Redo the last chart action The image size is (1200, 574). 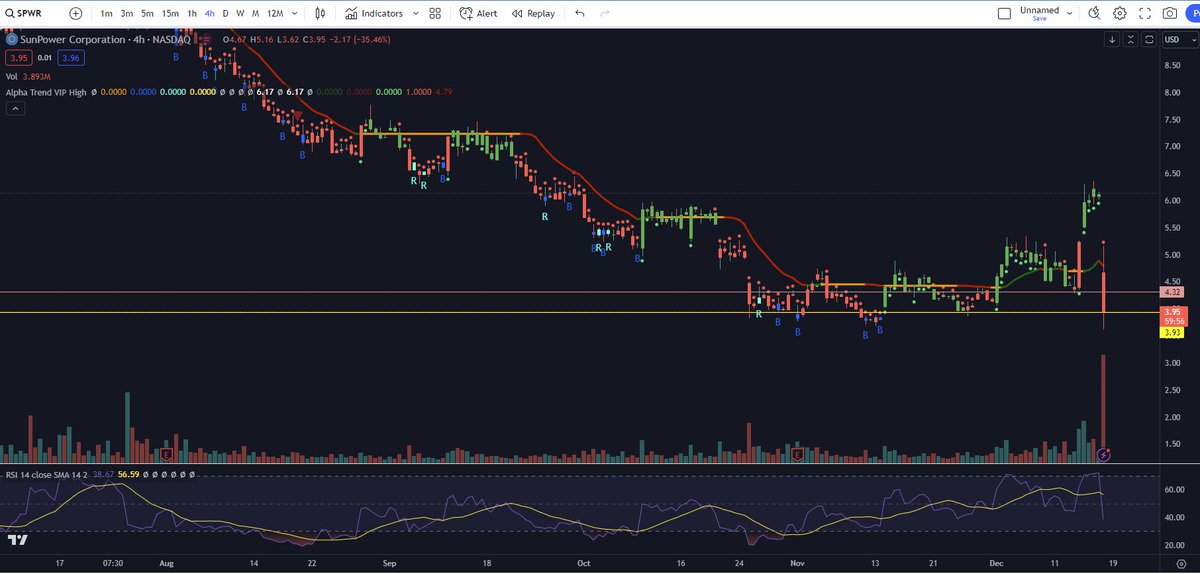pyautogui.click(x=604, y=14)
